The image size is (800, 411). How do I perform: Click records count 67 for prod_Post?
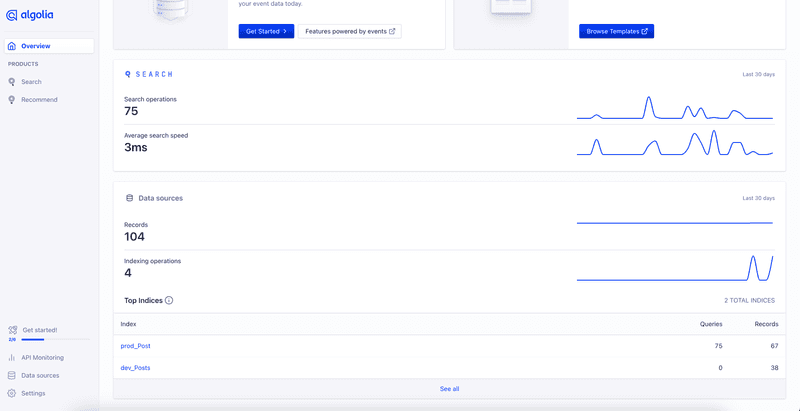pyautogui.click(x=774, y=346)
